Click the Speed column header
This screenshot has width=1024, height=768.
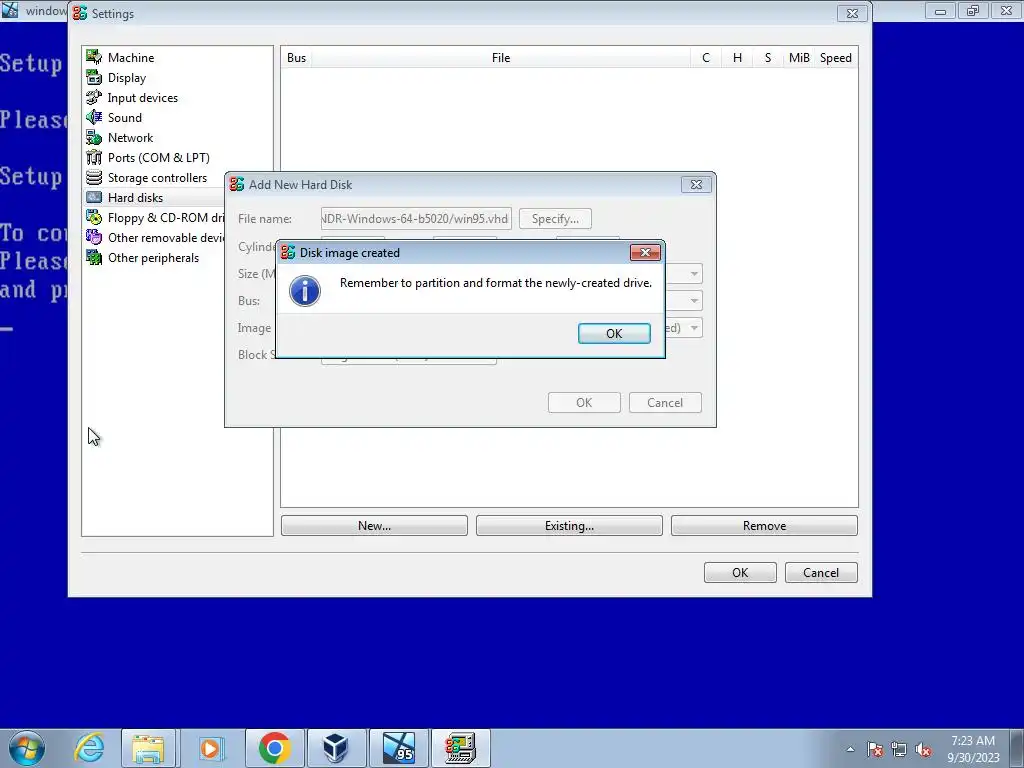click(835, 57)
